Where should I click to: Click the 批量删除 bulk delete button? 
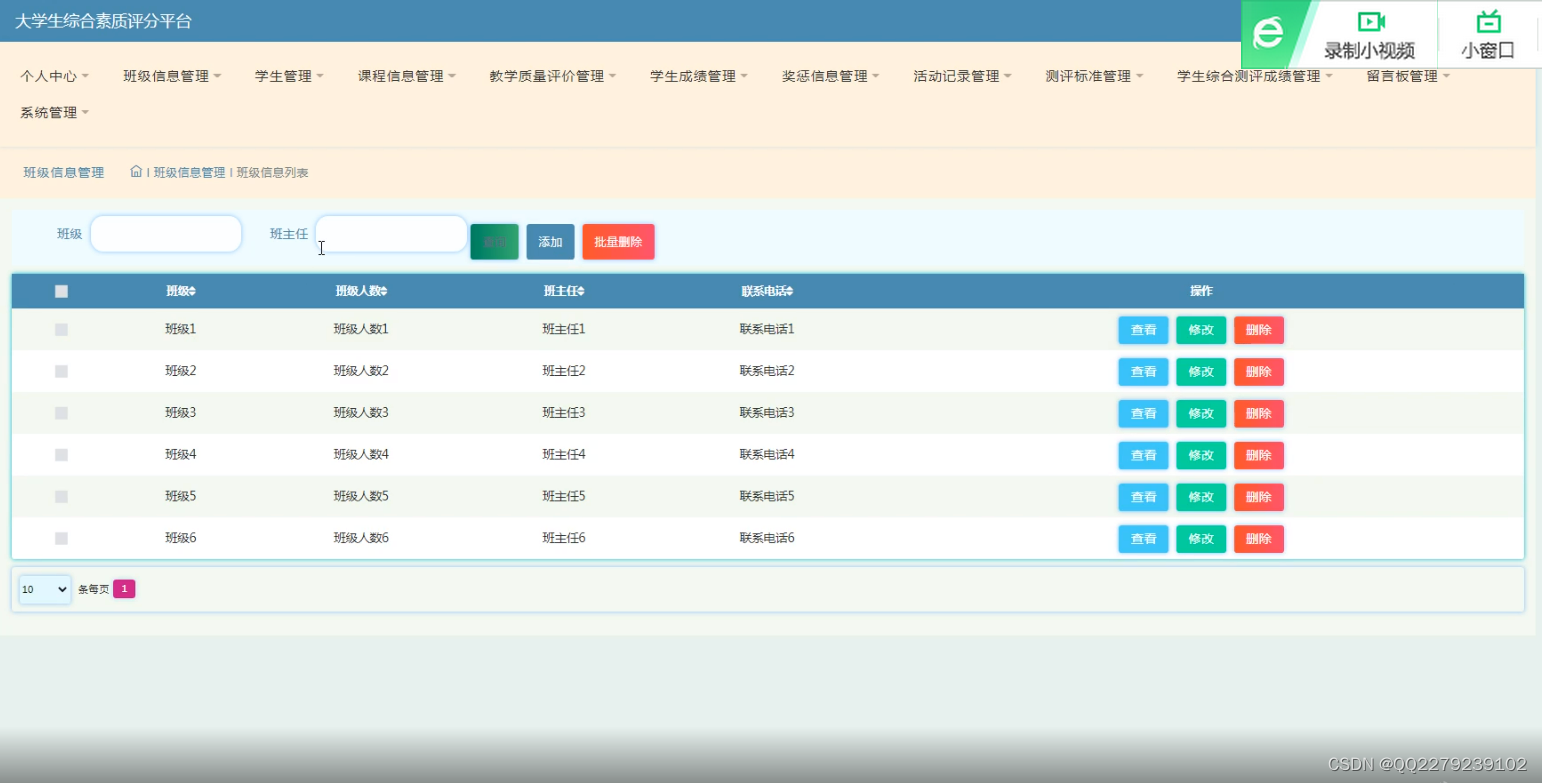tap(617, 241)
